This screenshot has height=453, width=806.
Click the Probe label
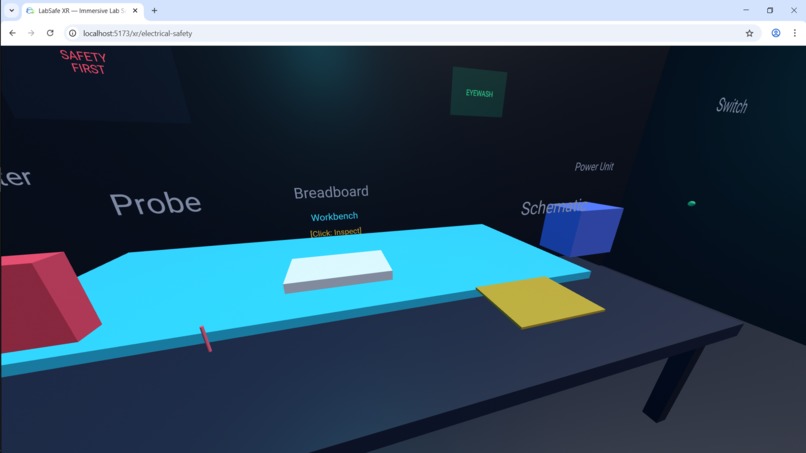click(x=156, y=204)
